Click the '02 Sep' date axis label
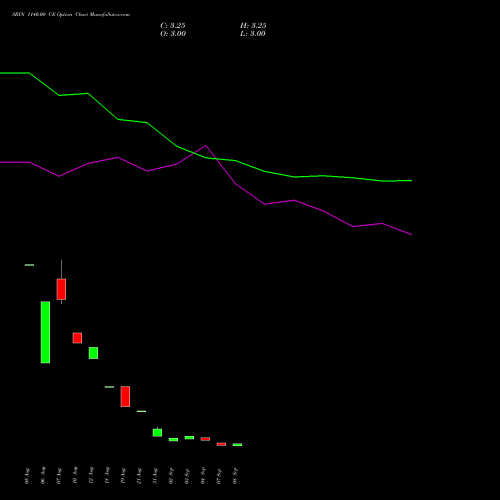Image resolution: width=500 pixels, height=500 pixels. [x=171, y=476]
